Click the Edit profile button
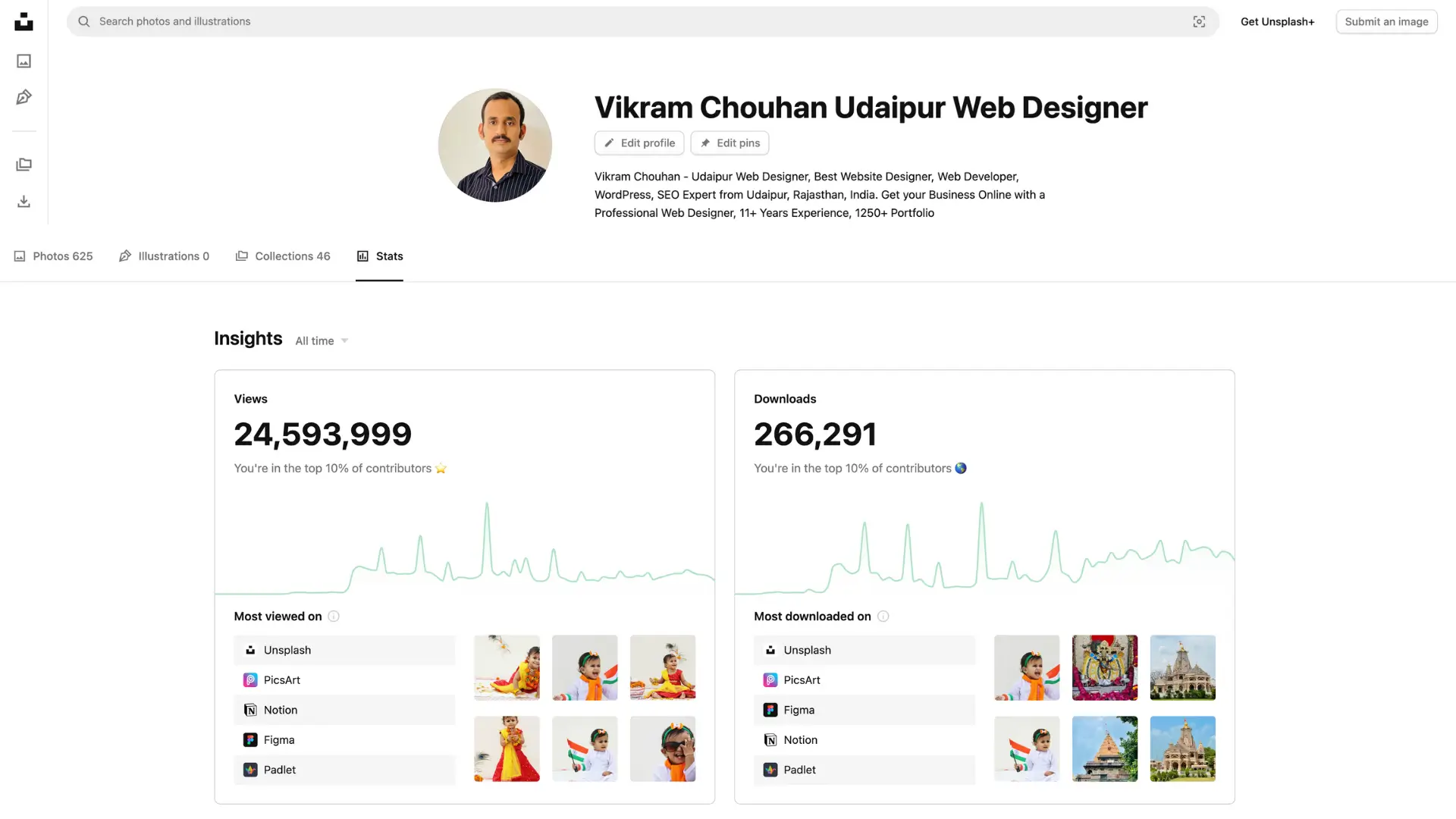This screenshot has width=1456, height=819. click(x=639, y=143)
